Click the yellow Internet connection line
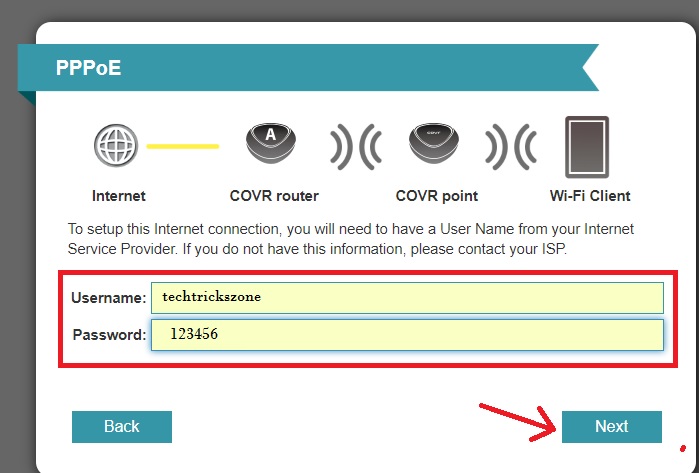 click(x=182, y=147)
